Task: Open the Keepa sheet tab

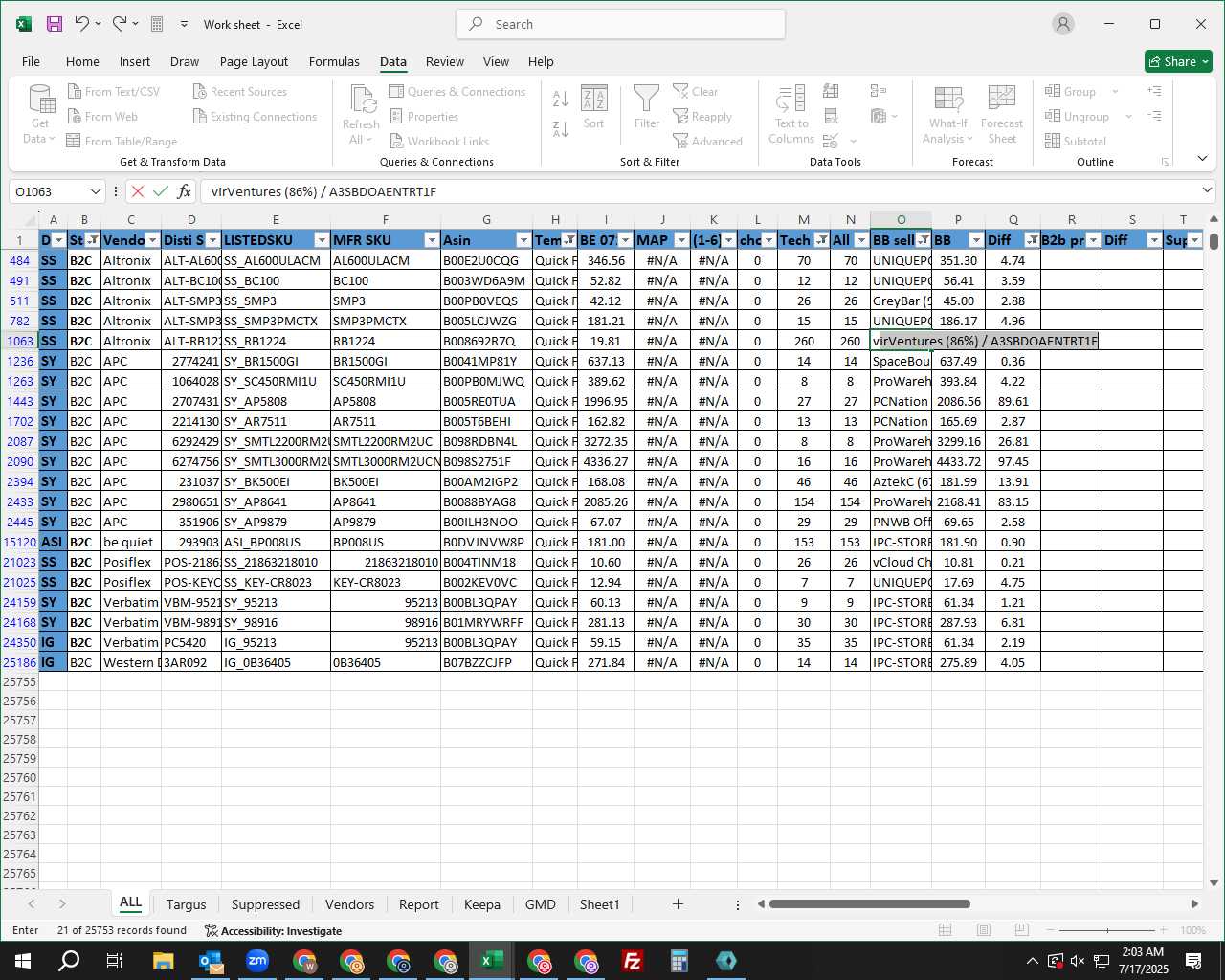Action: pyautogui.click(x=482, y=904)
